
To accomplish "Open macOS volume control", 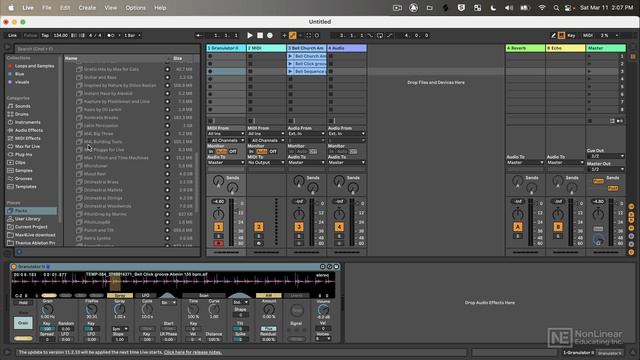I will tap(509, 8).
